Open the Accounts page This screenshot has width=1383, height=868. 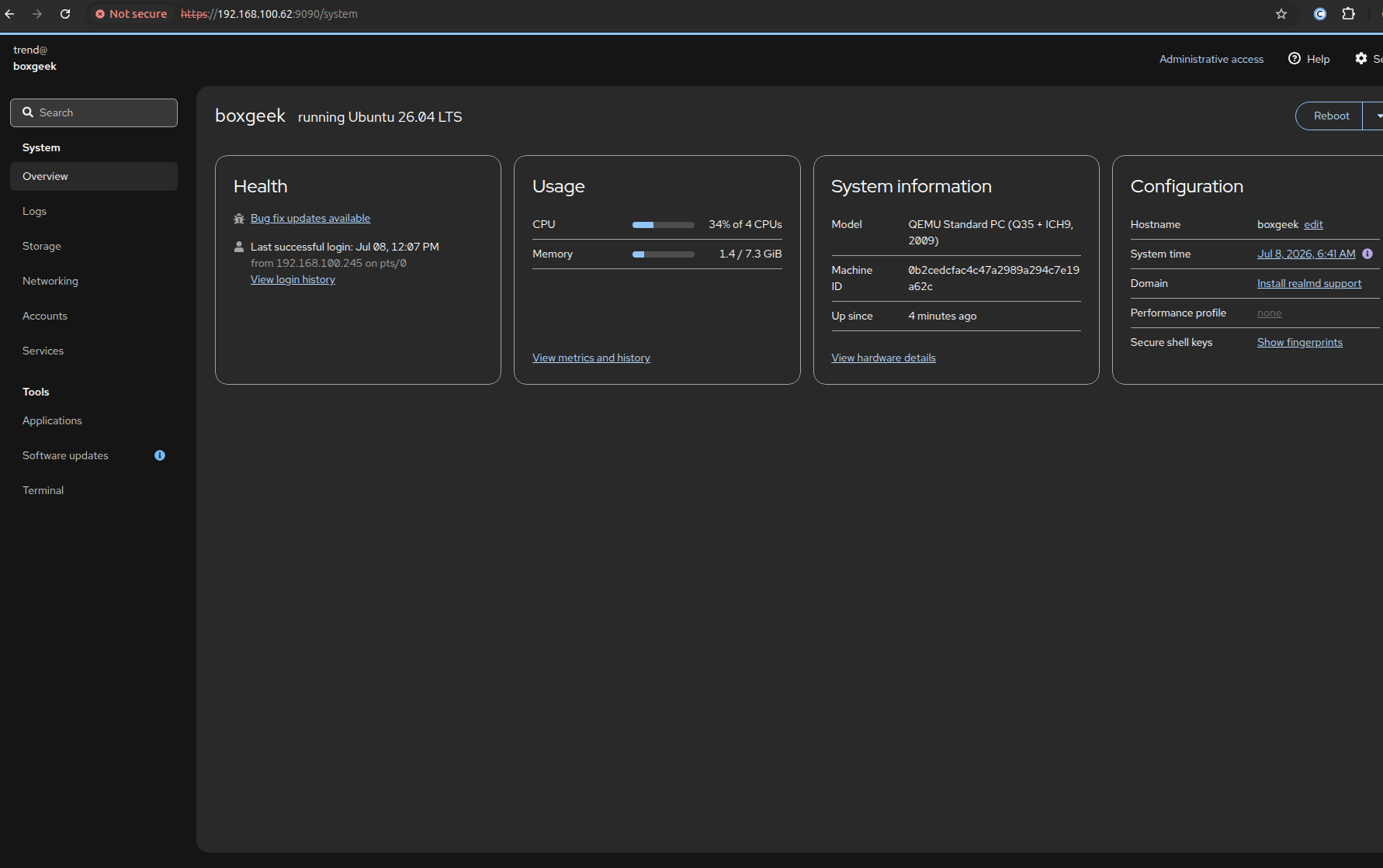(x=94, y=316)
